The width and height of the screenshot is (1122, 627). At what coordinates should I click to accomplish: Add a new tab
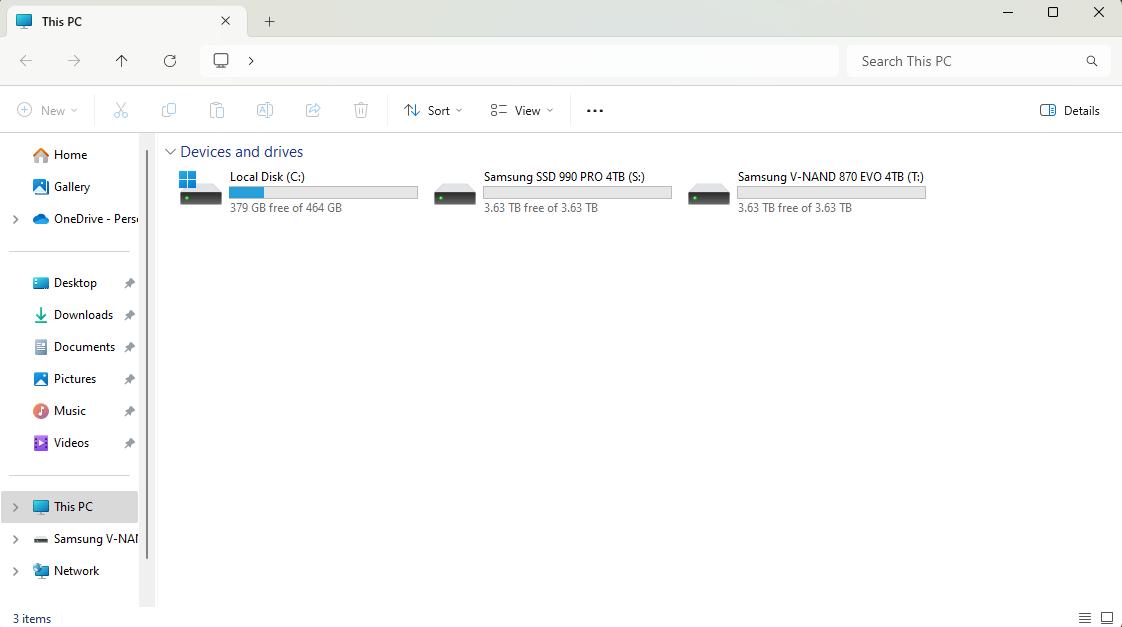coord(269,21)
